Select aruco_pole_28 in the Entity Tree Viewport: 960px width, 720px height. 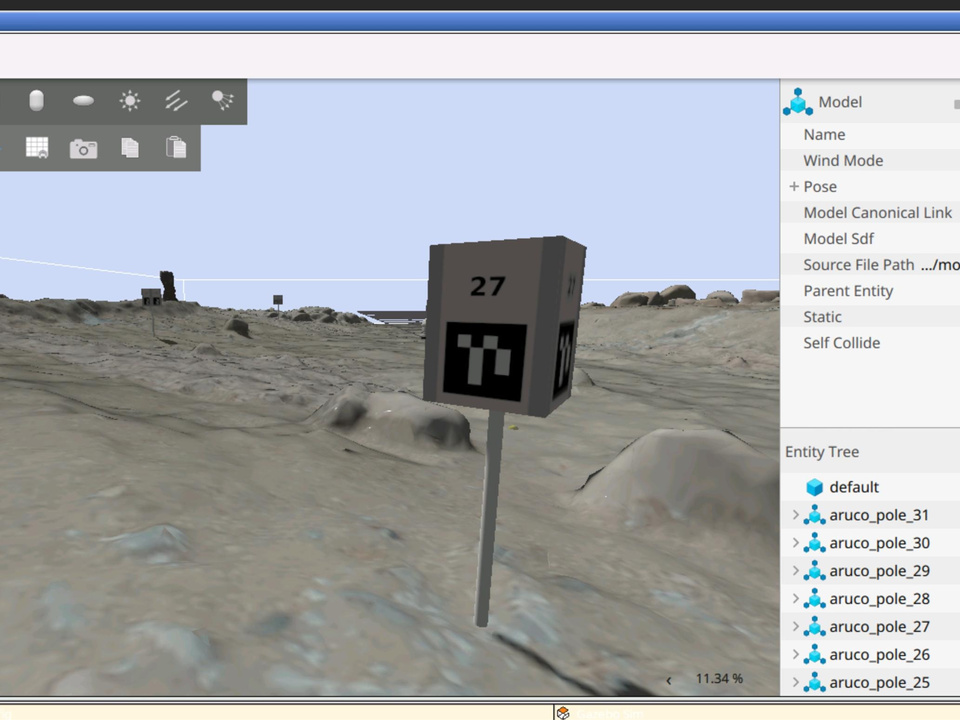[x=879, y=599]
